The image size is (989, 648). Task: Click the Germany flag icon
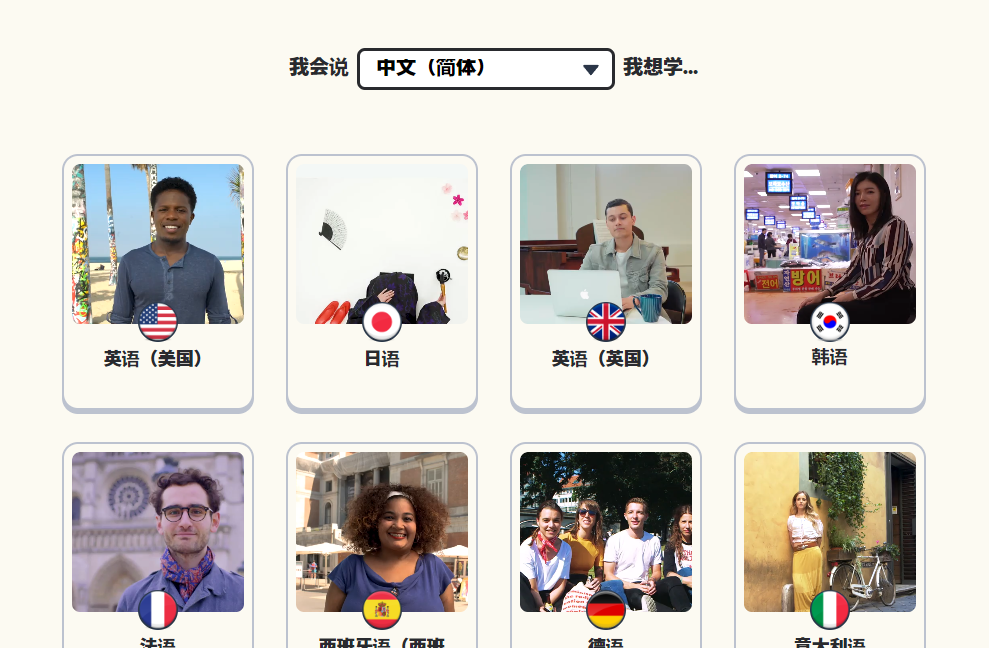606,610
